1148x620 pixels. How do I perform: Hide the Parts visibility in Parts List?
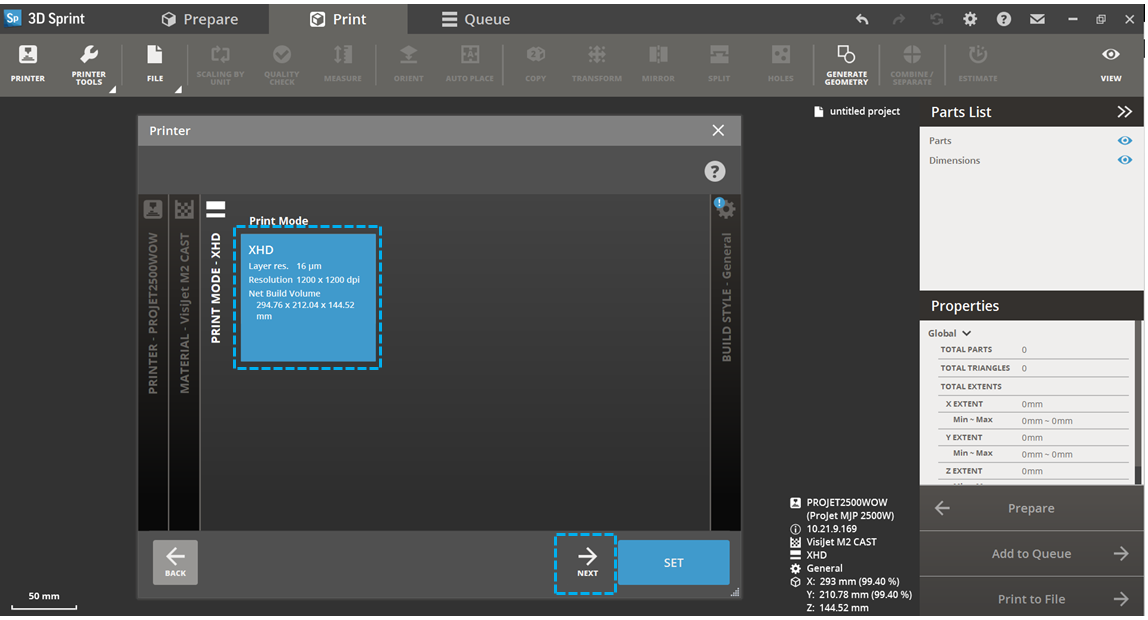click(x=1124, y=140)
